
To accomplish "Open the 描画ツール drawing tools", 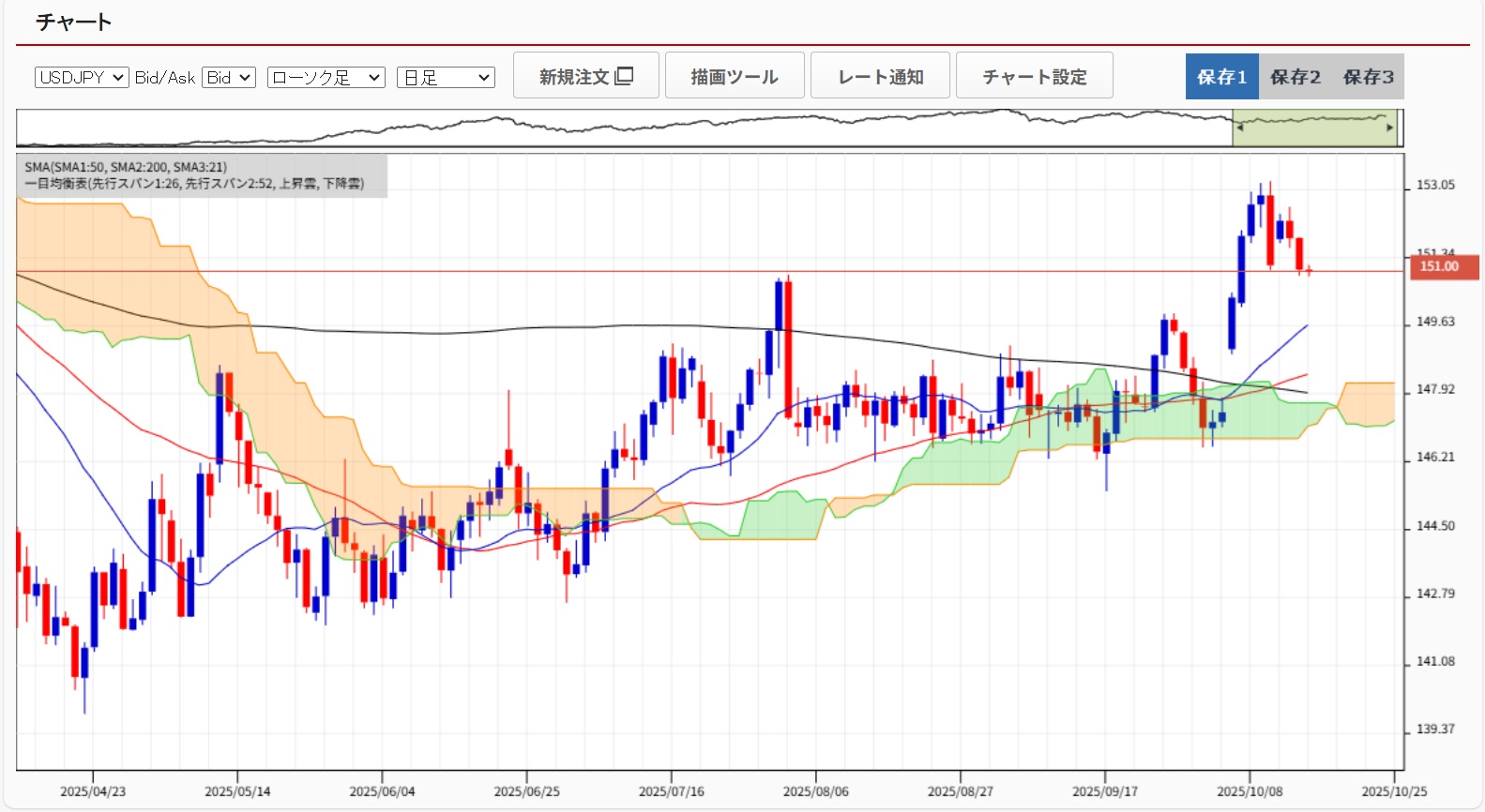I will click(x=735, y=76).
